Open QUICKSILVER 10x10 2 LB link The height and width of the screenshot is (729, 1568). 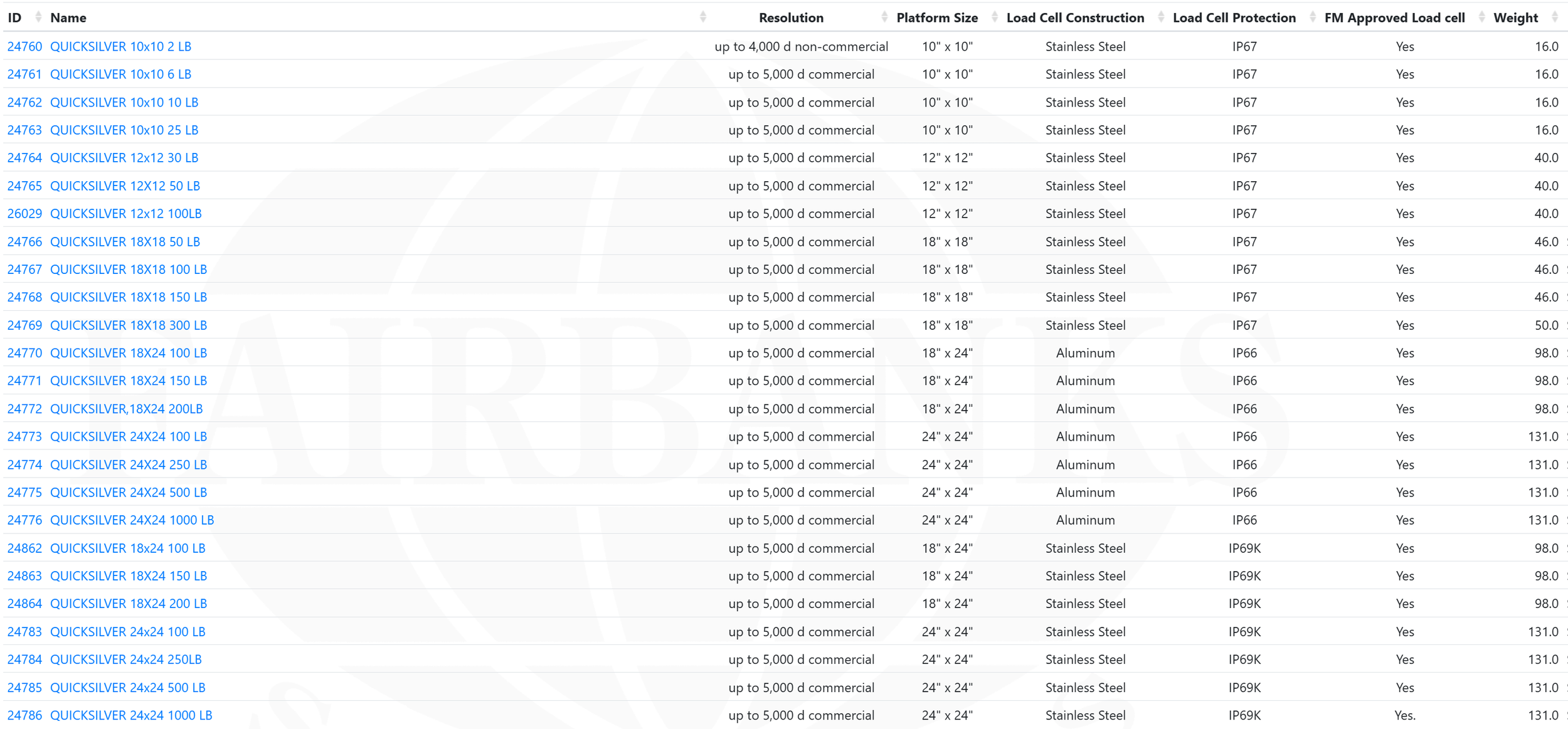click(x=120, y=46)
